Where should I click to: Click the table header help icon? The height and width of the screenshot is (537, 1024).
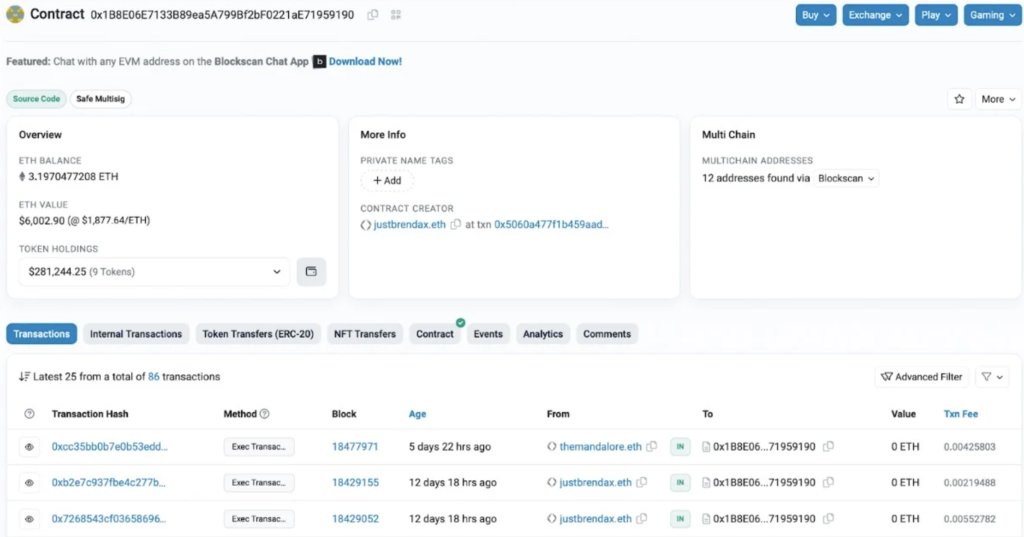coord(29,414)
